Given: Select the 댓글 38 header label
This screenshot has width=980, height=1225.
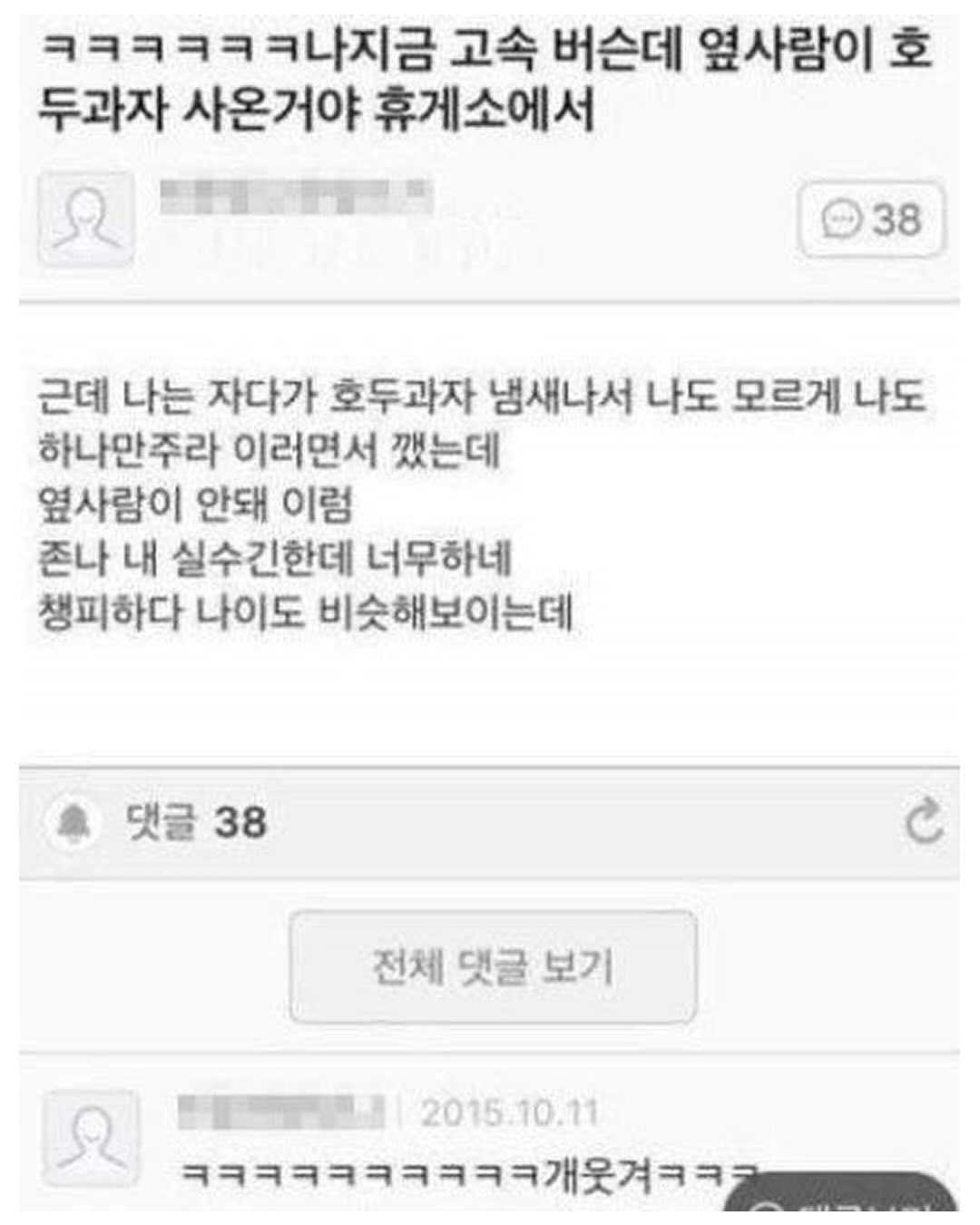Looking at the screenshot, I should pyautogui.click(x=196, y=823).
